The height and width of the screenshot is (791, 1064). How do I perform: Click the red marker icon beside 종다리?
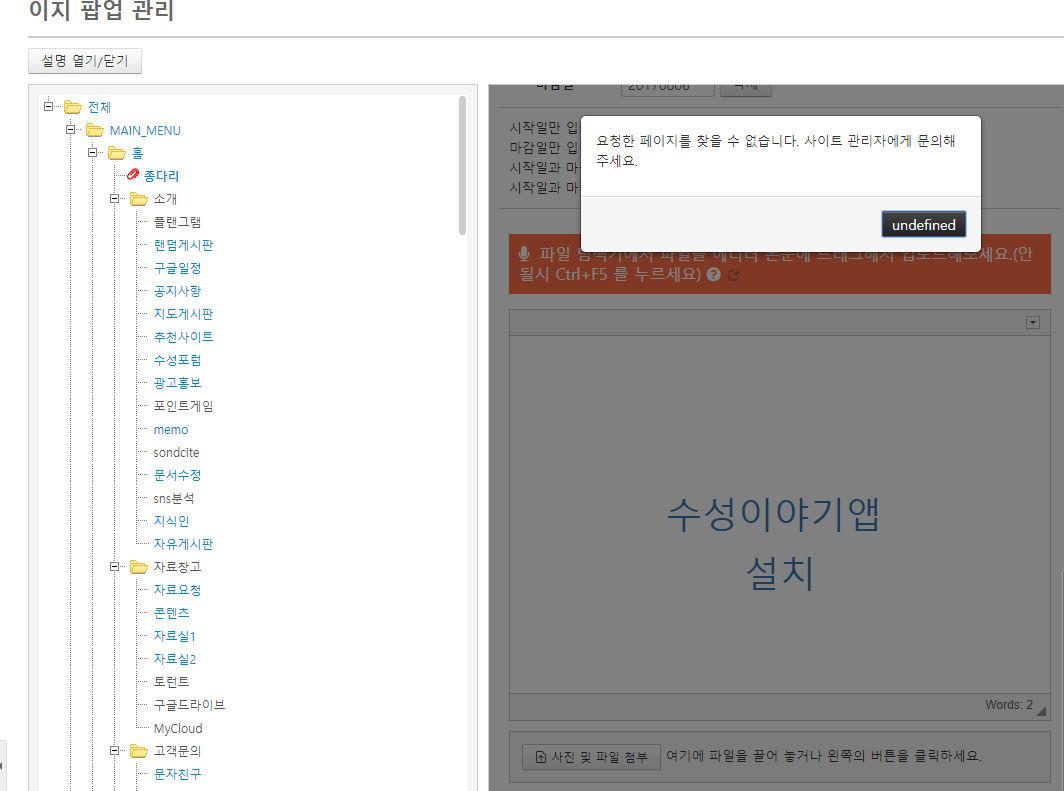point(133,175)
